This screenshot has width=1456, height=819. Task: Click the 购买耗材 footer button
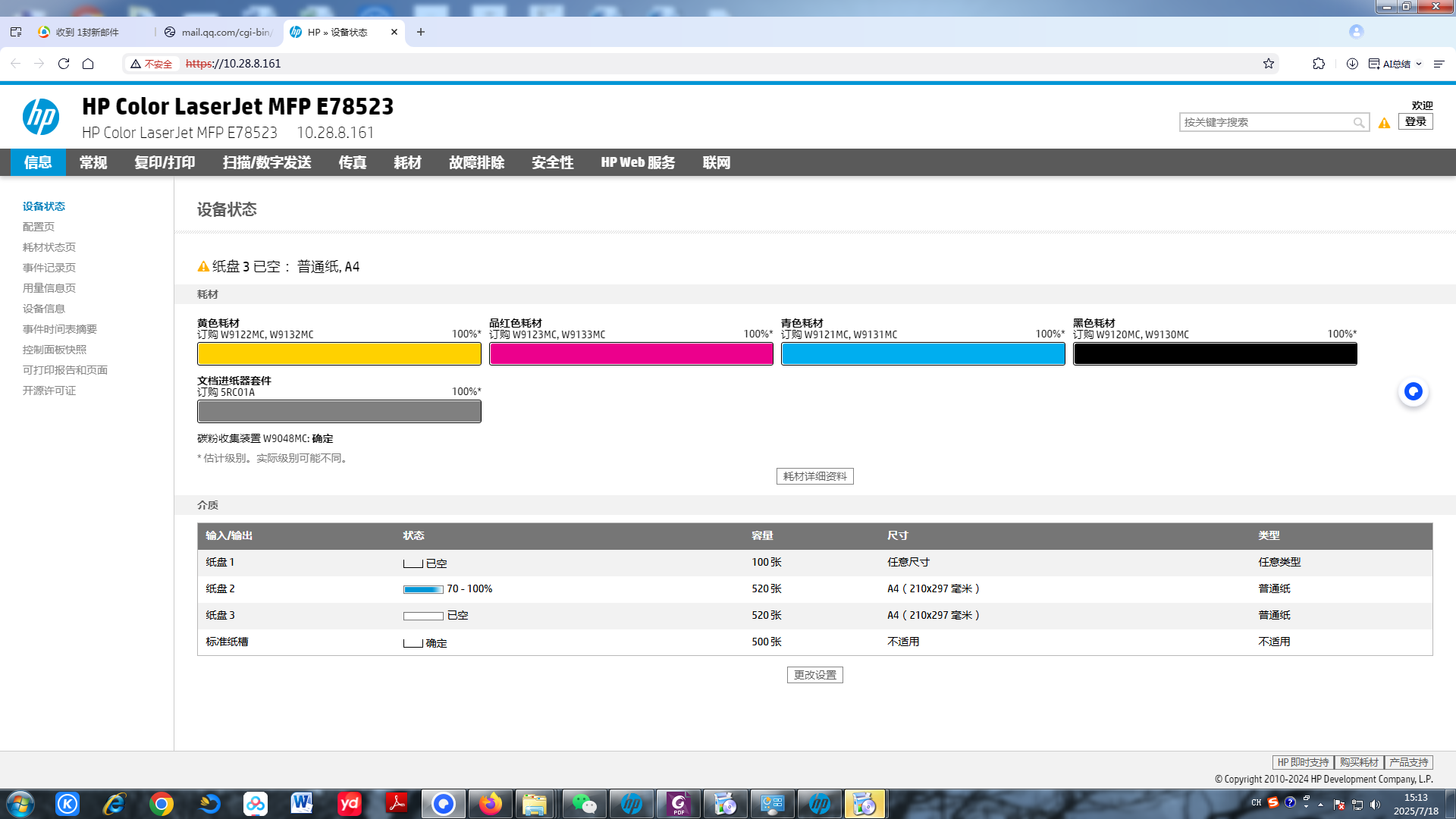click(x=1358, y=762)
